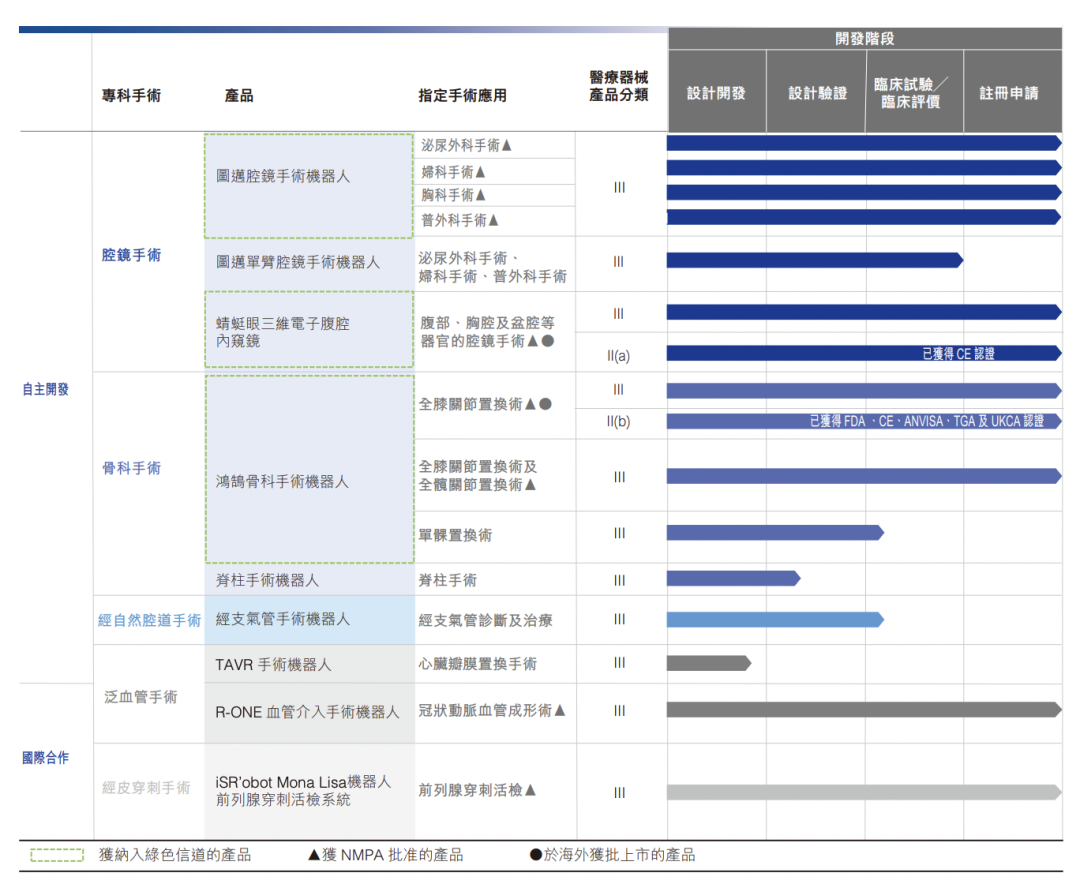Screen dimensions: 1080x884
Task: Select the 'II(a)' classification cell
Action: (619, 356)
